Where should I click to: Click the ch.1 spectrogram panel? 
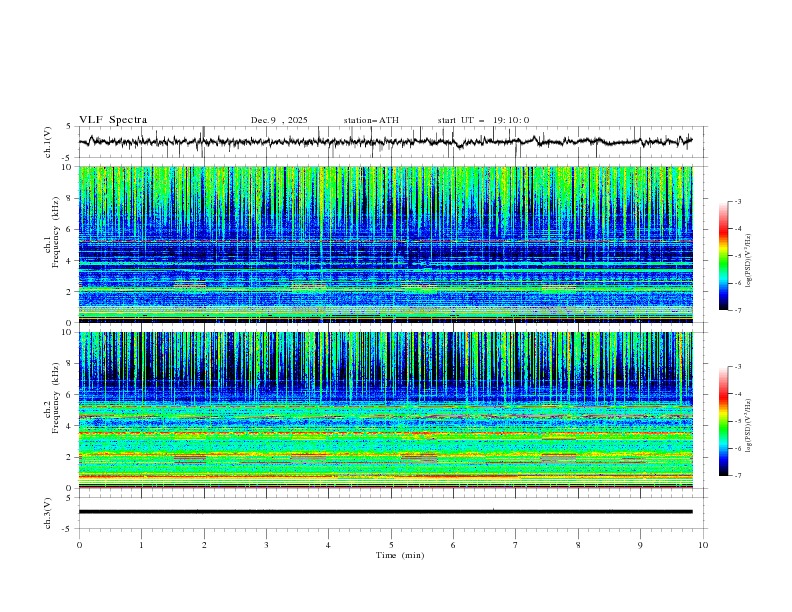point(385,244)
